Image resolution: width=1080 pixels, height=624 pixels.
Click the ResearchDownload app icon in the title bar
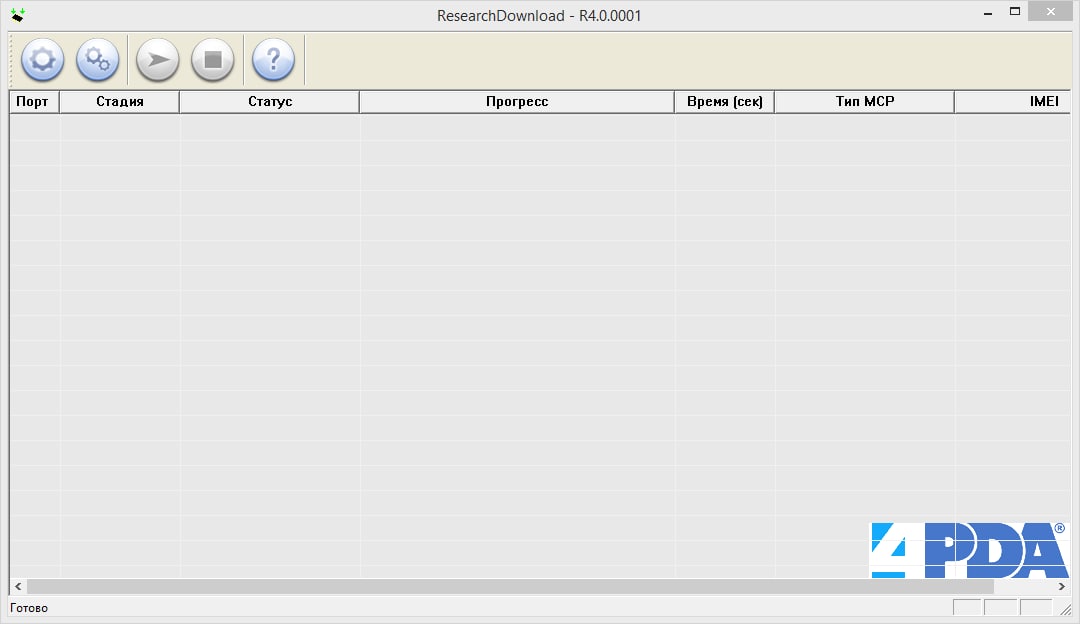point(18,14)
